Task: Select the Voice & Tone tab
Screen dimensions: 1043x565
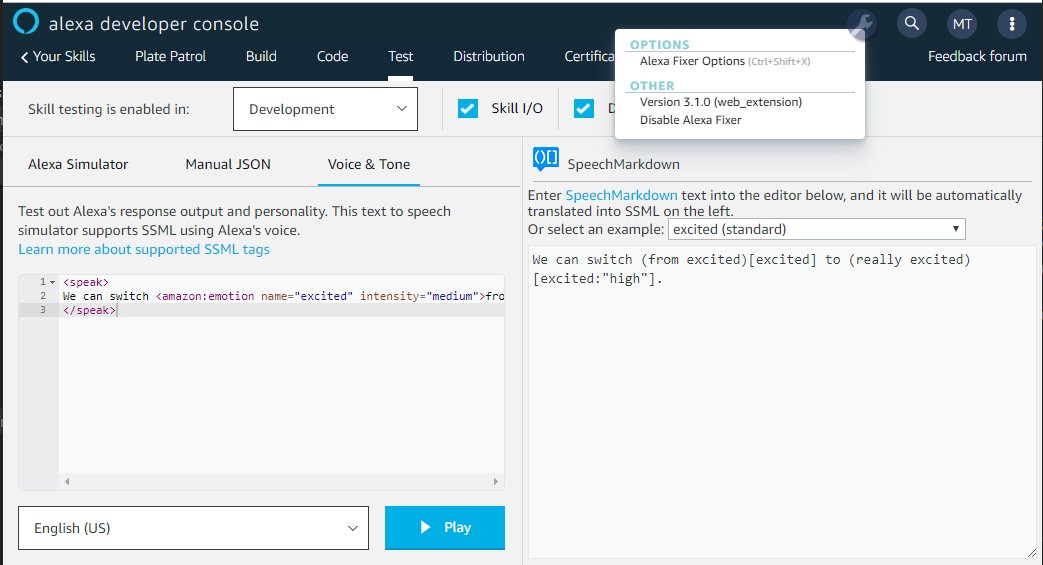Action: point(369,164)
